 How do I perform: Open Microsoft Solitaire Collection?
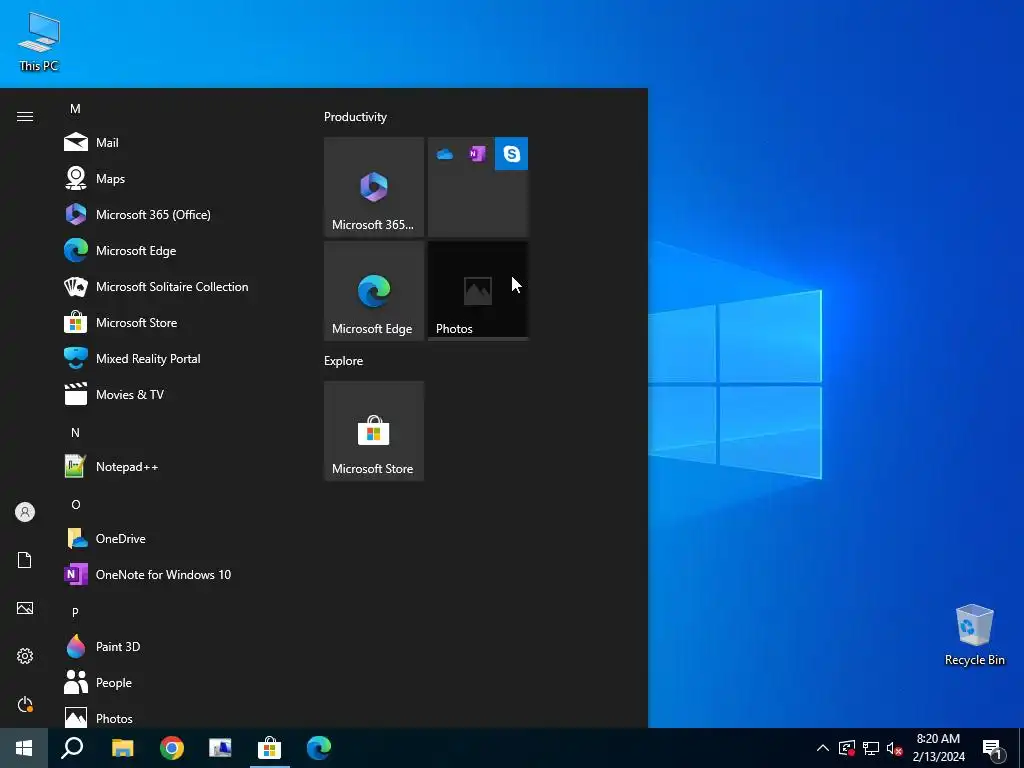pos(174,286)
